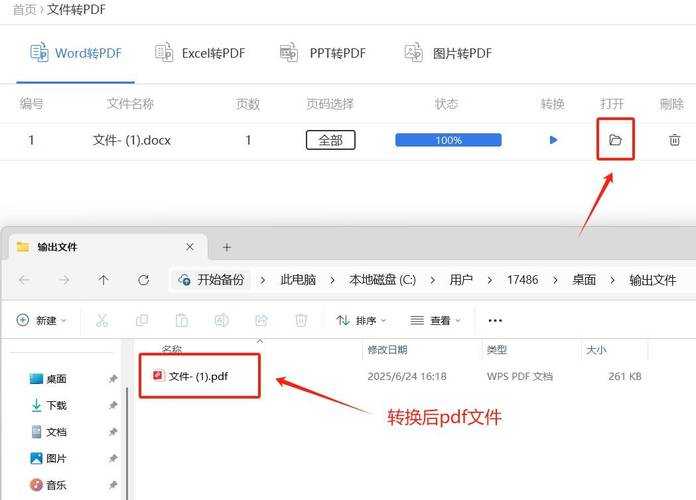The width and height of the screenshot is (696, 500).
Task: Select the 输出文件 Explorer tab
Action: [108, 247]
